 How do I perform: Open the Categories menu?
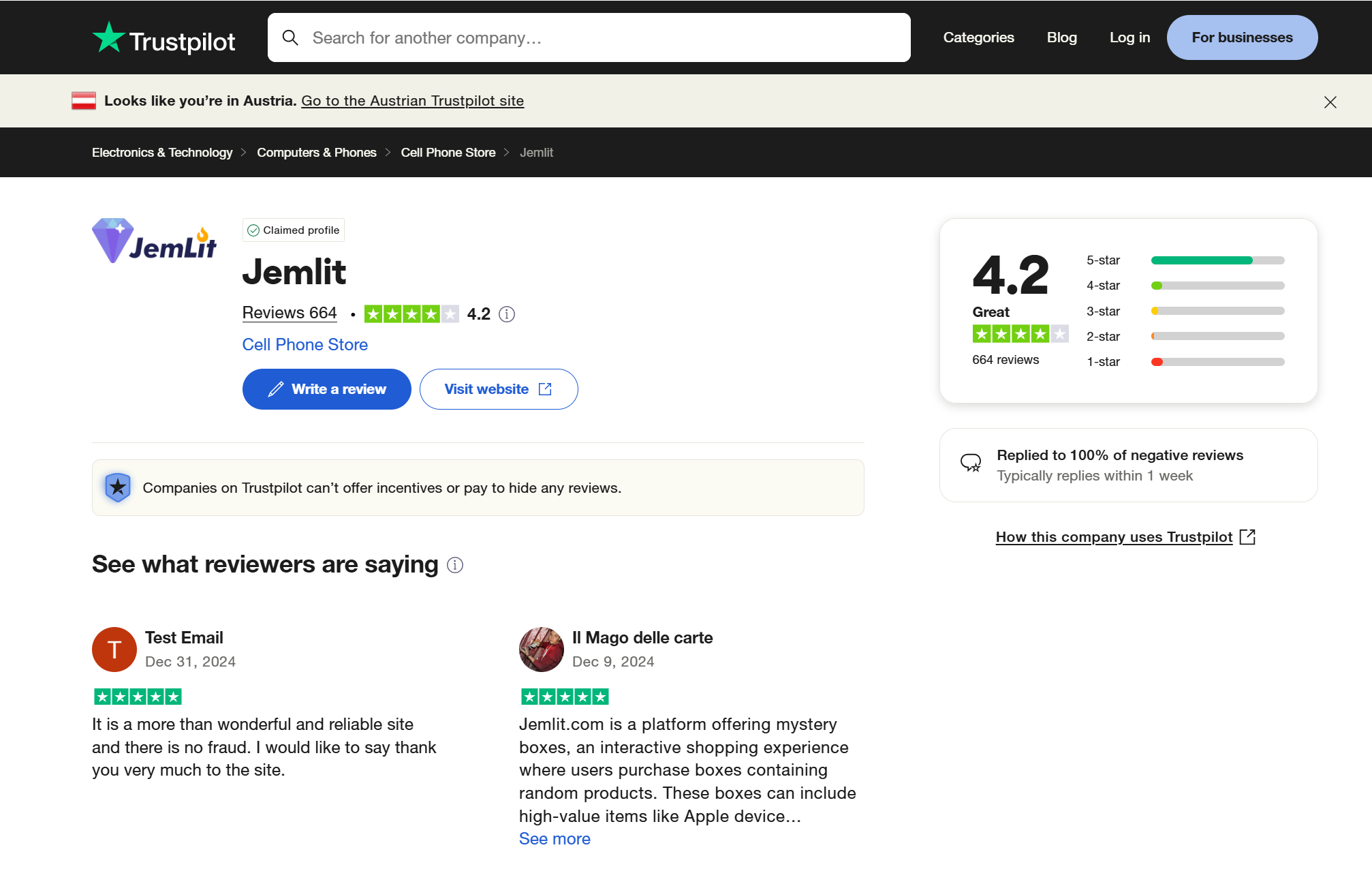coord(978,37)
